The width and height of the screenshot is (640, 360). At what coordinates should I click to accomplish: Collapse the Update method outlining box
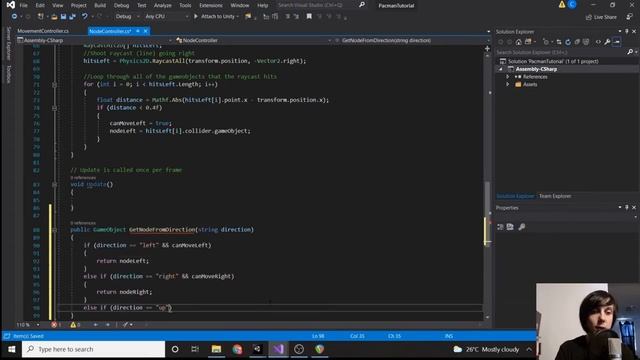click(54, 184)
